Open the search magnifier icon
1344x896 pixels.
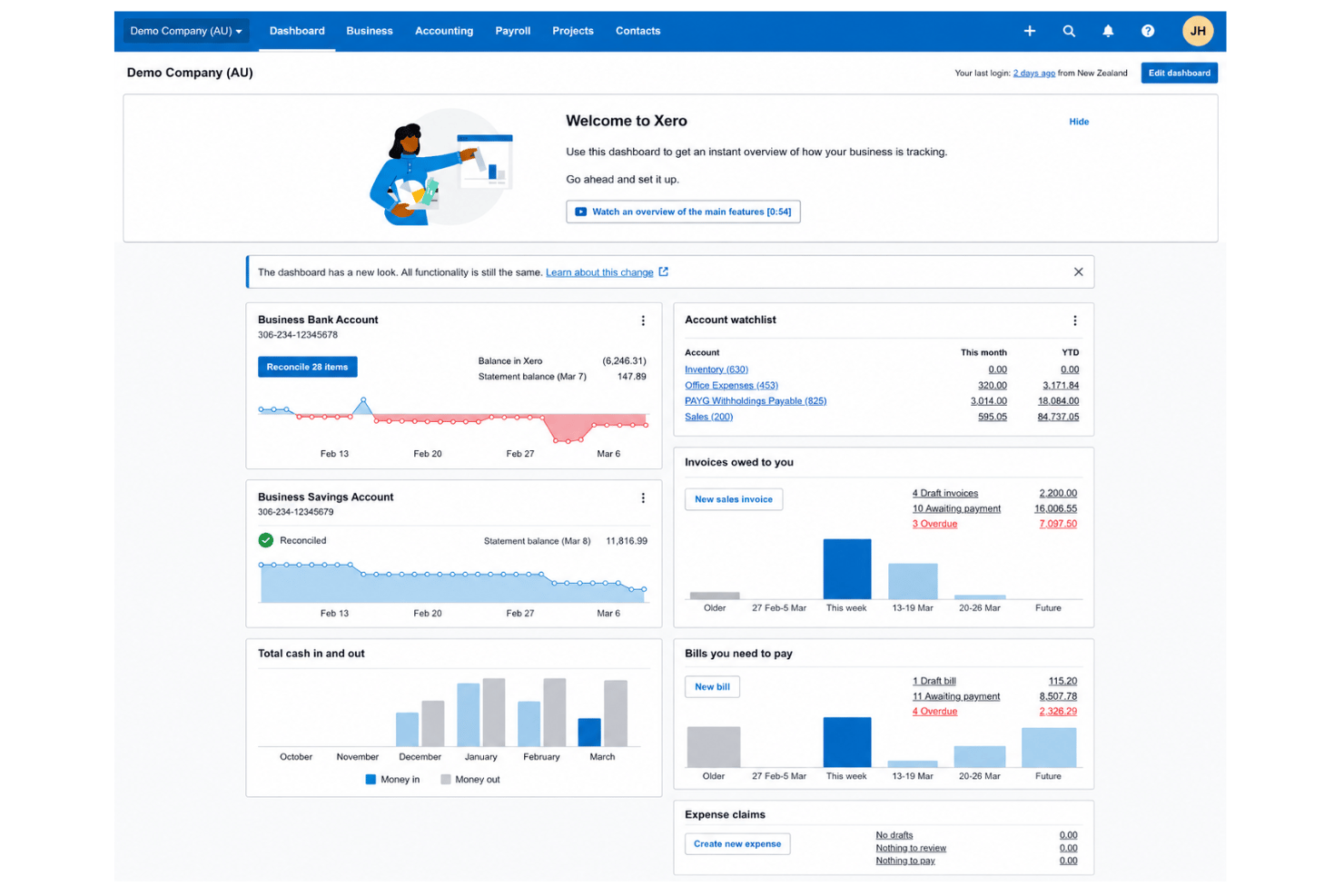coord(1069,31)
